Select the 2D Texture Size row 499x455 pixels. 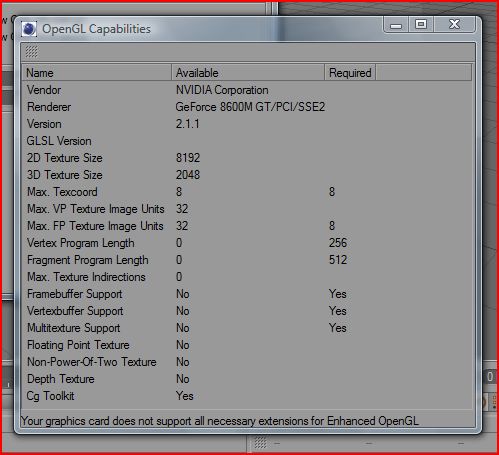pos(247,158)
